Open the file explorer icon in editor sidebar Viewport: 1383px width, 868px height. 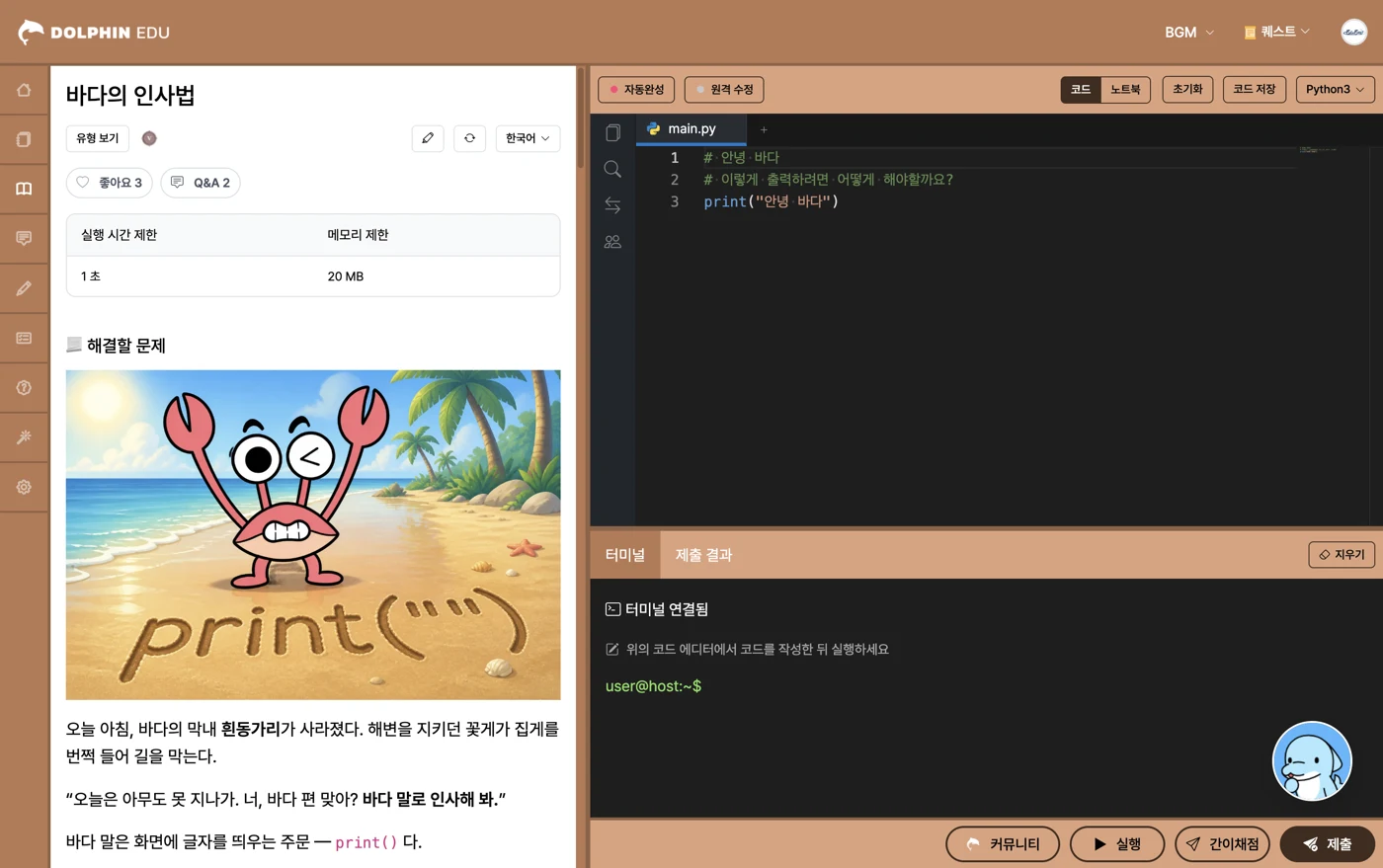(612, 132)
